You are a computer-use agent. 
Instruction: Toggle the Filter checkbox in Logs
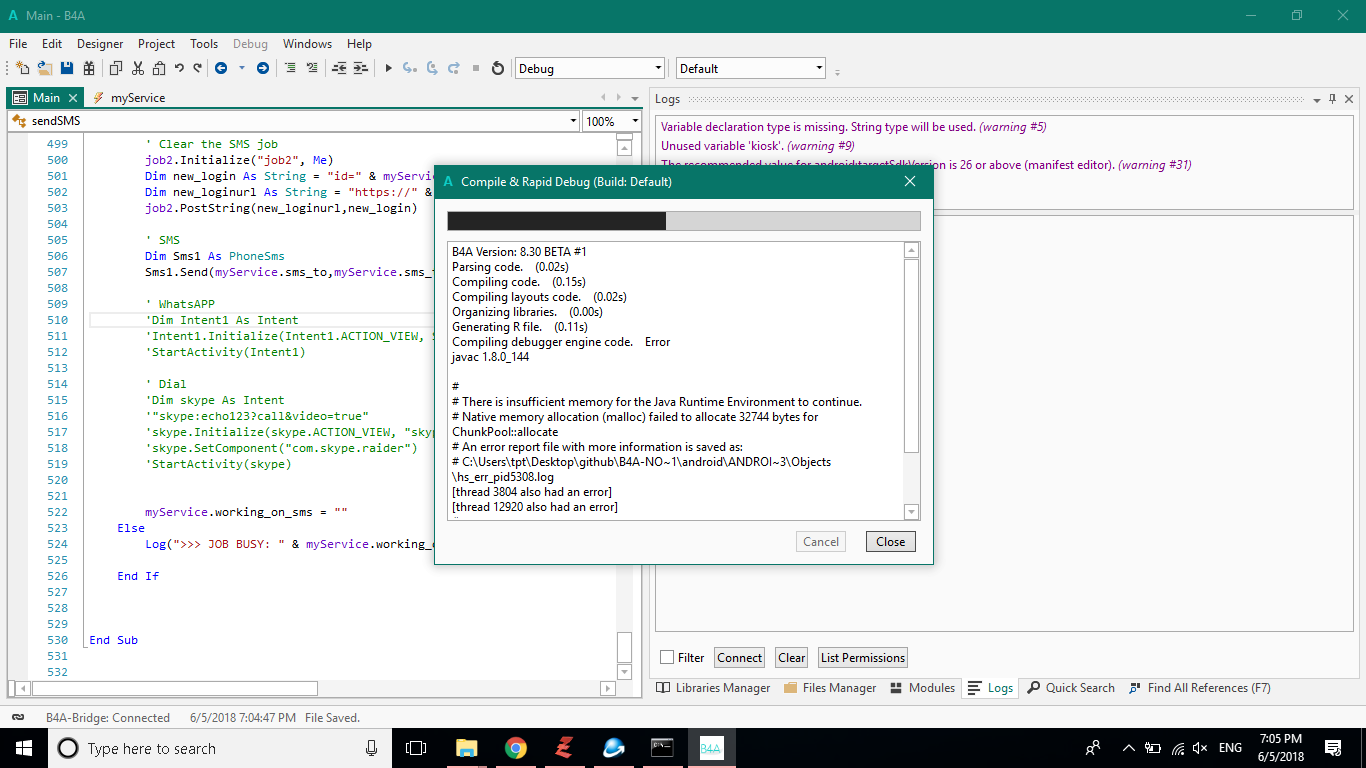pyautogui.click(x=667, y=657)
